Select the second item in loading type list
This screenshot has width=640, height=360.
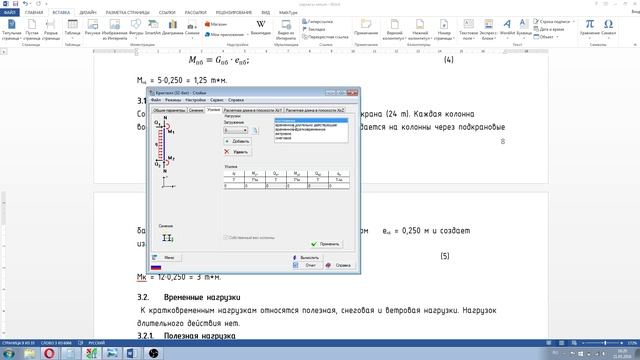click(x=311, y=125)
